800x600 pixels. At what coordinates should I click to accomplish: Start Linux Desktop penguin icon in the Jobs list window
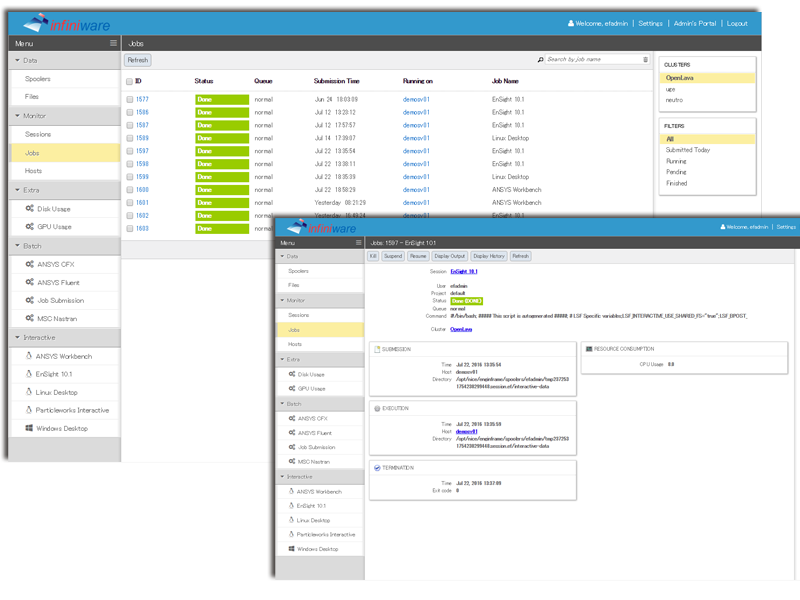[29, 392]
